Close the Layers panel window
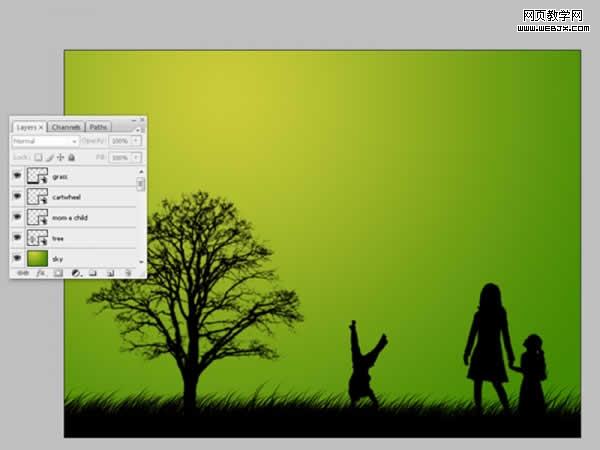600x450 pixels. [x=142, y=120]
